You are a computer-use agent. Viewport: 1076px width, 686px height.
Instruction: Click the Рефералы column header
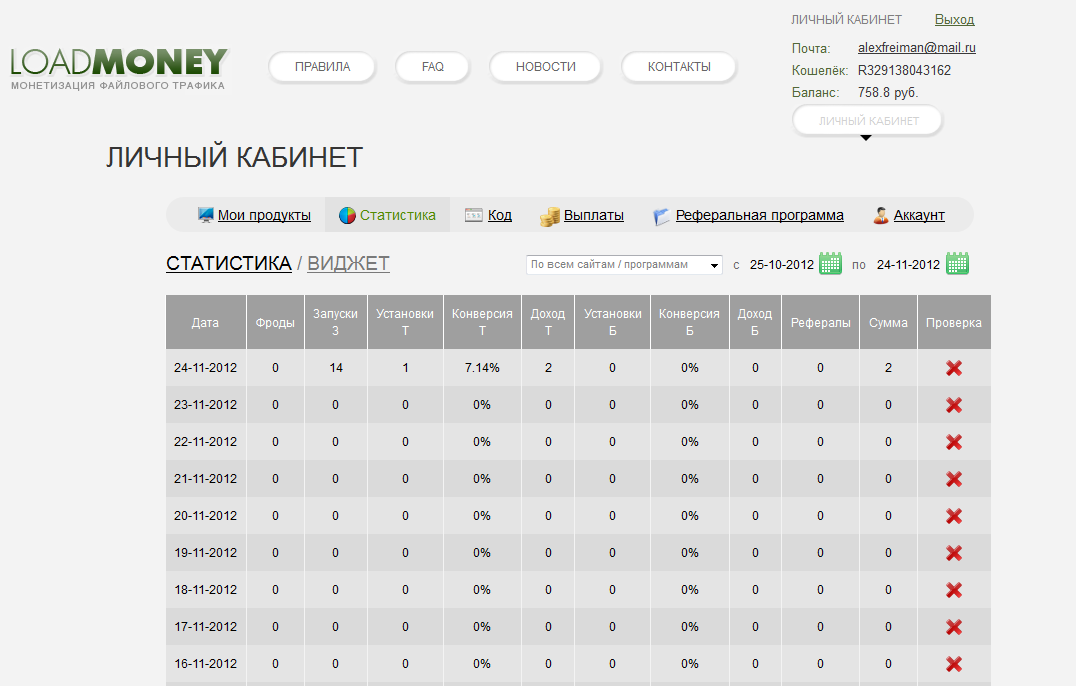(x=820, y=322)
